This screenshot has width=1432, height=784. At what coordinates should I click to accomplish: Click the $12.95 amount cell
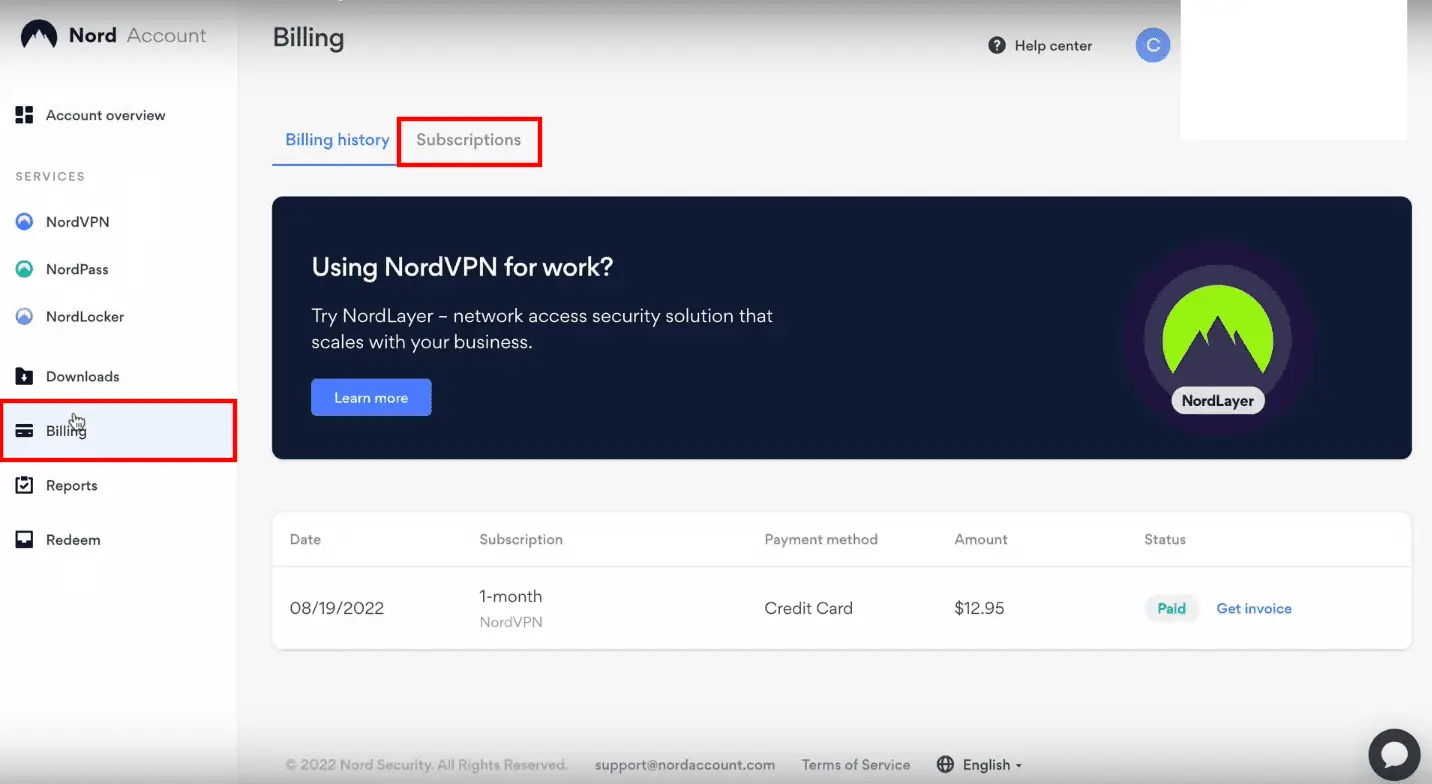pos(980,608)
